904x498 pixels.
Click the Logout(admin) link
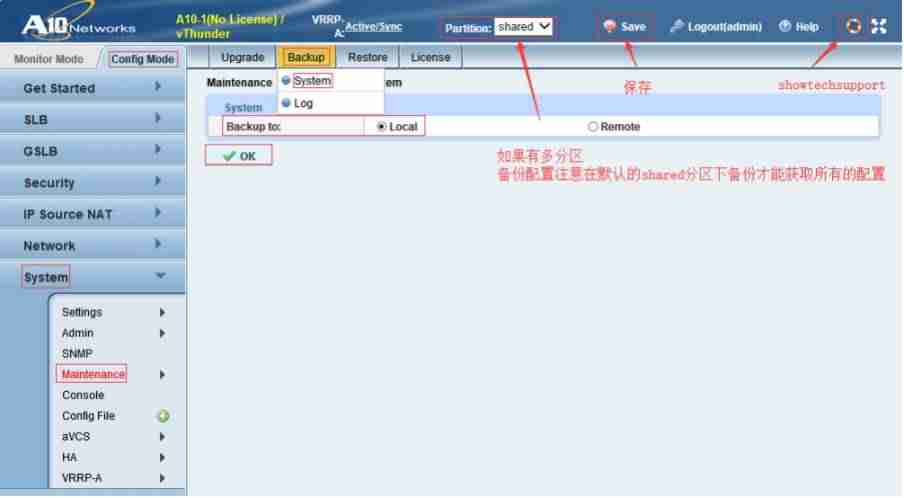[x=724, y=27]
